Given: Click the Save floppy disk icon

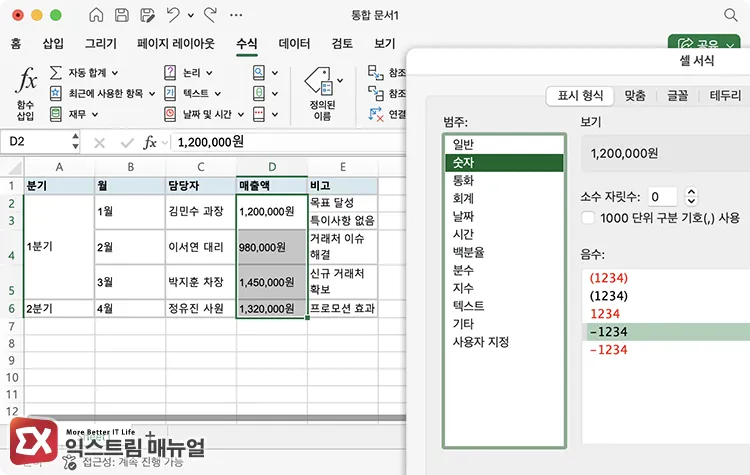Looking at the screenshot, I should (121, 15).
